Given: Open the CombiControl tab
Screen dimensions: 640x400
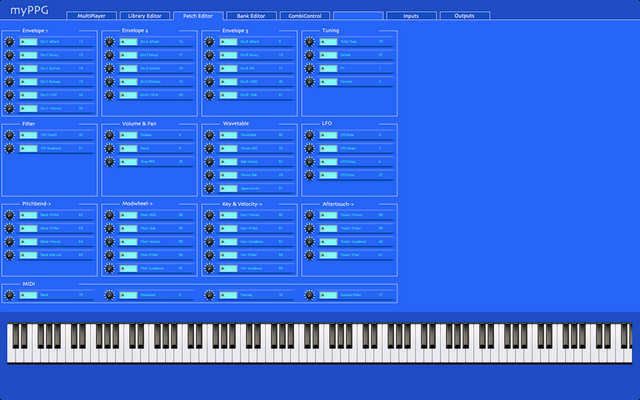Looking at the screenshot, I should [304, 16].
